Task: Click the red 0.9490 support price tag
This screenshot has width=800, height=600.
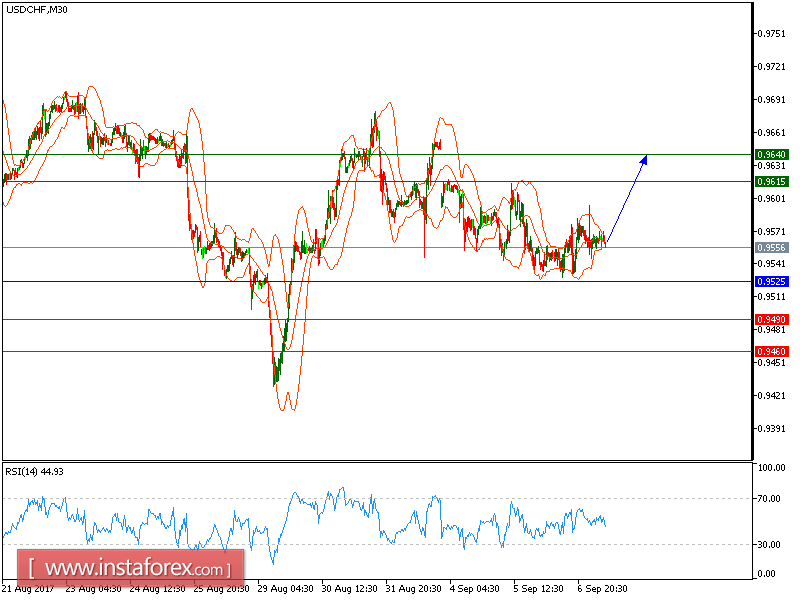Action: click(770, 319)
